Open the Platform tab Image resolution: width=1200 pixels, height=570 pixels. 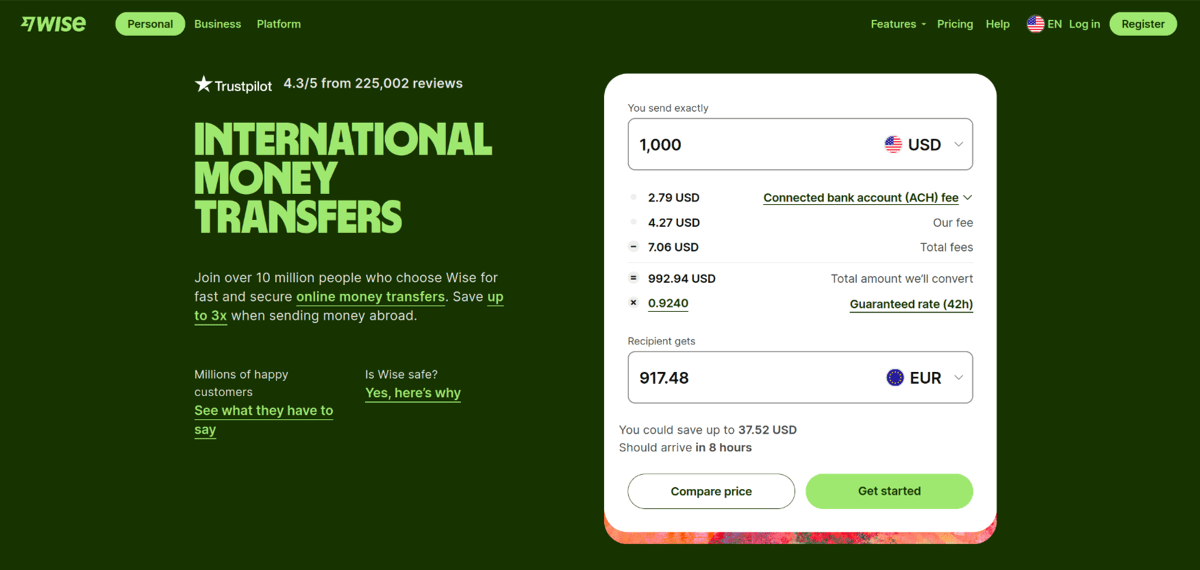278,24
